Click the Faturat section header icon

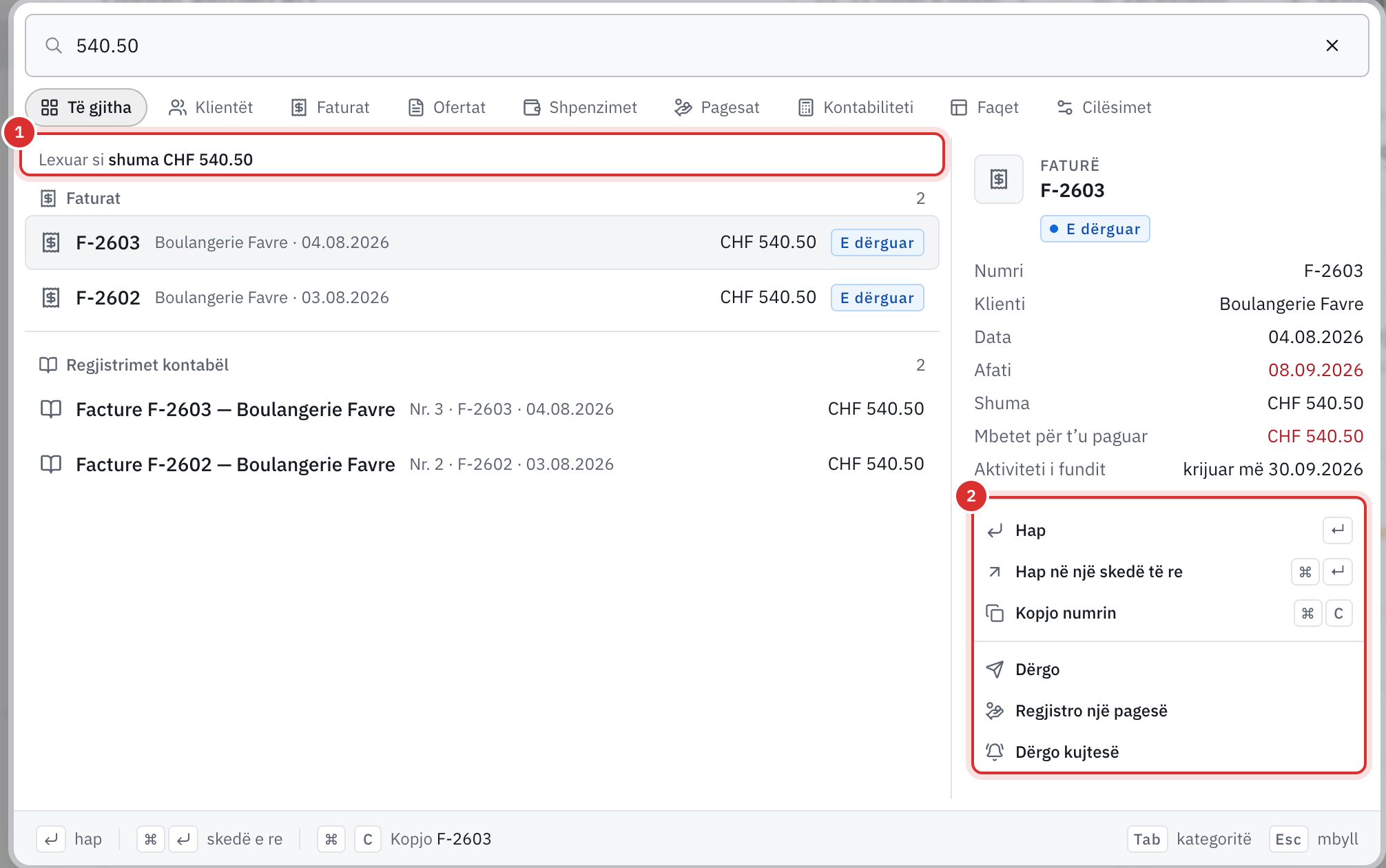(48, 198)
